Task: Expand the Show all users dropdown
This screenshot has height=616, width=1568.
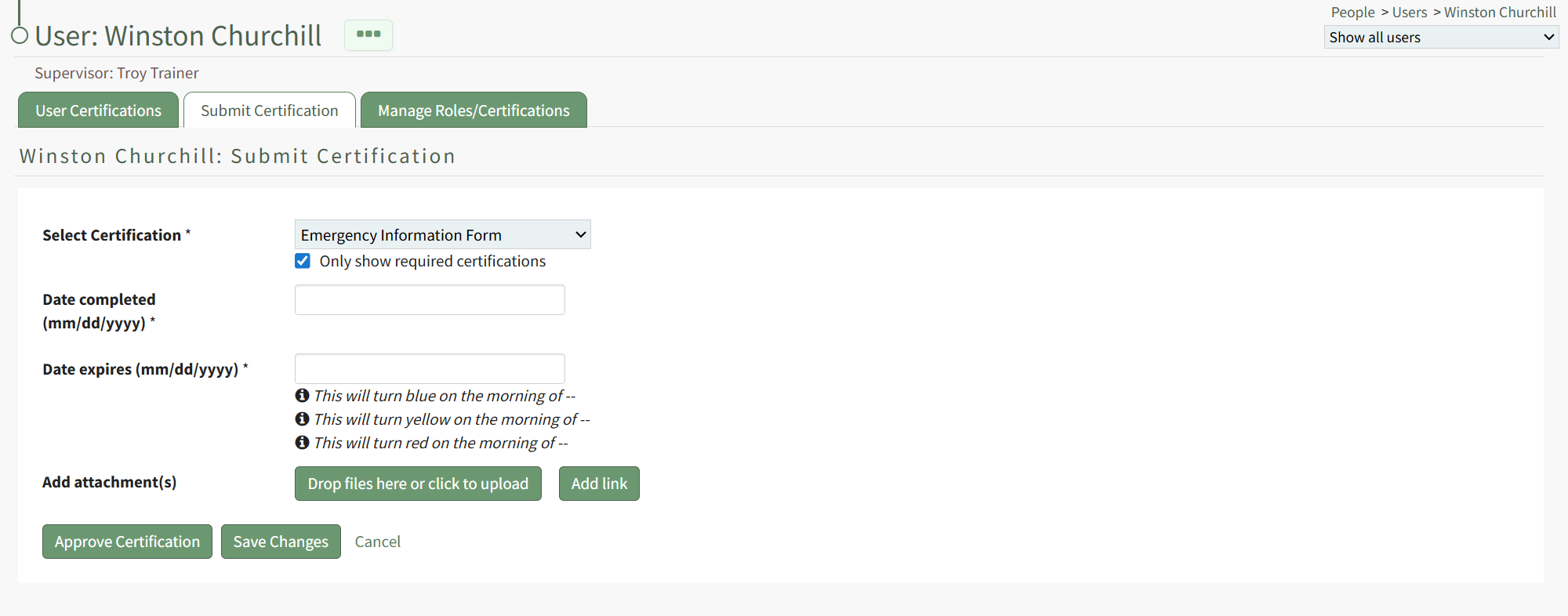Action: pyautogui.click(x=1440, y=38)
